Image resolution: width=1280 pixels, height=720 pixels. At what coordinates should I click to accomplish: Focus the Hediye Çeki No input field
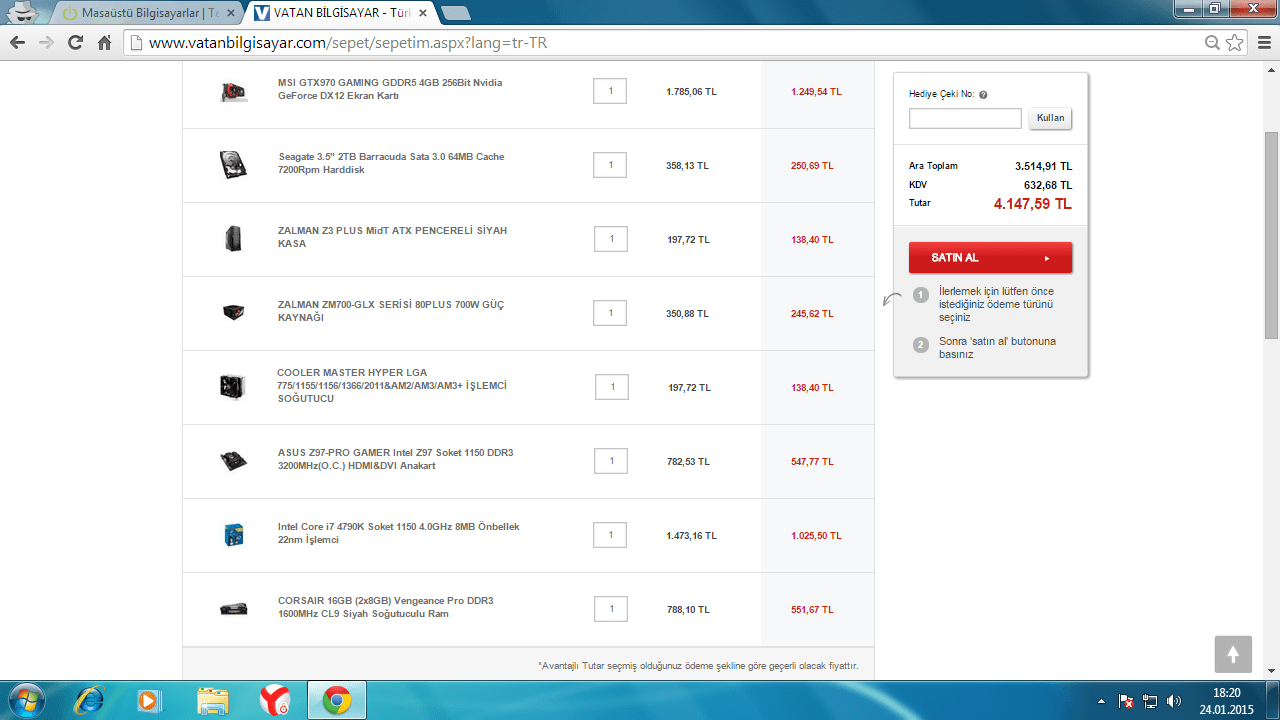pos(965,118)
